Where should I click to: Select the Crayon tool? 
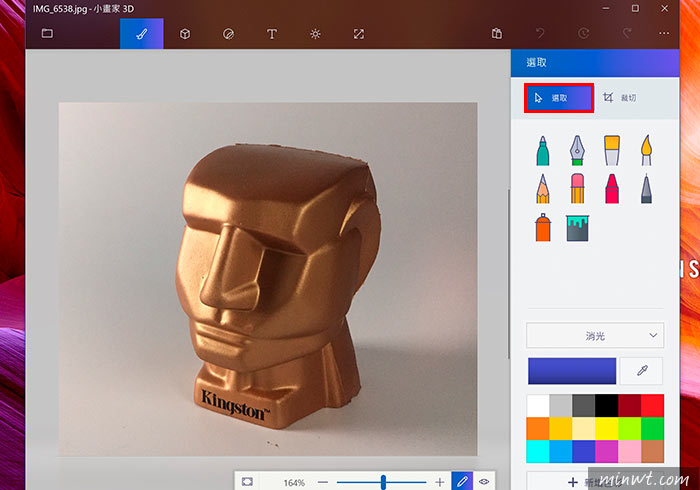(612, 189)
